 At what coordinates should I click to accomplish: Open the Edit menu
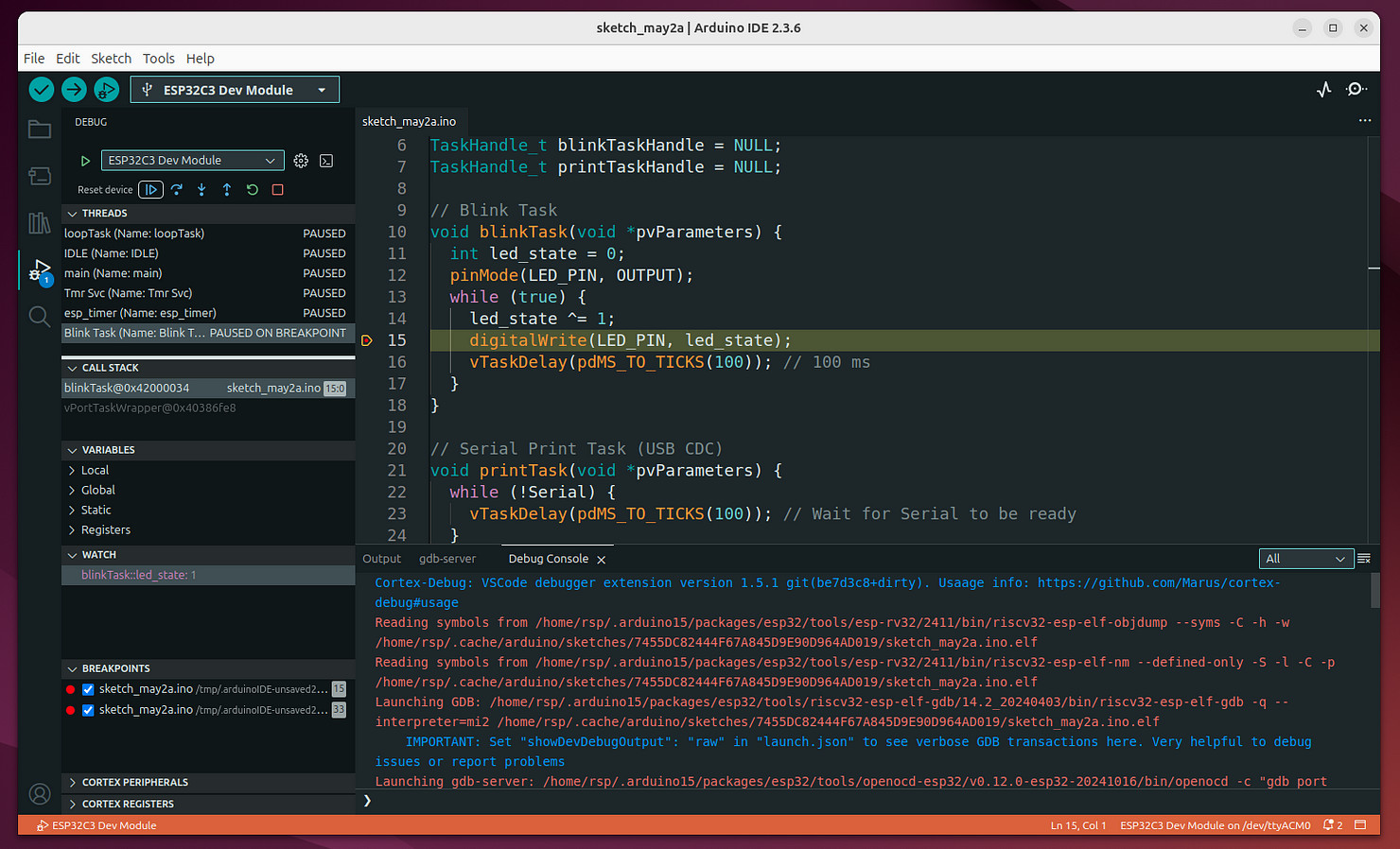[x=68, y=59]
